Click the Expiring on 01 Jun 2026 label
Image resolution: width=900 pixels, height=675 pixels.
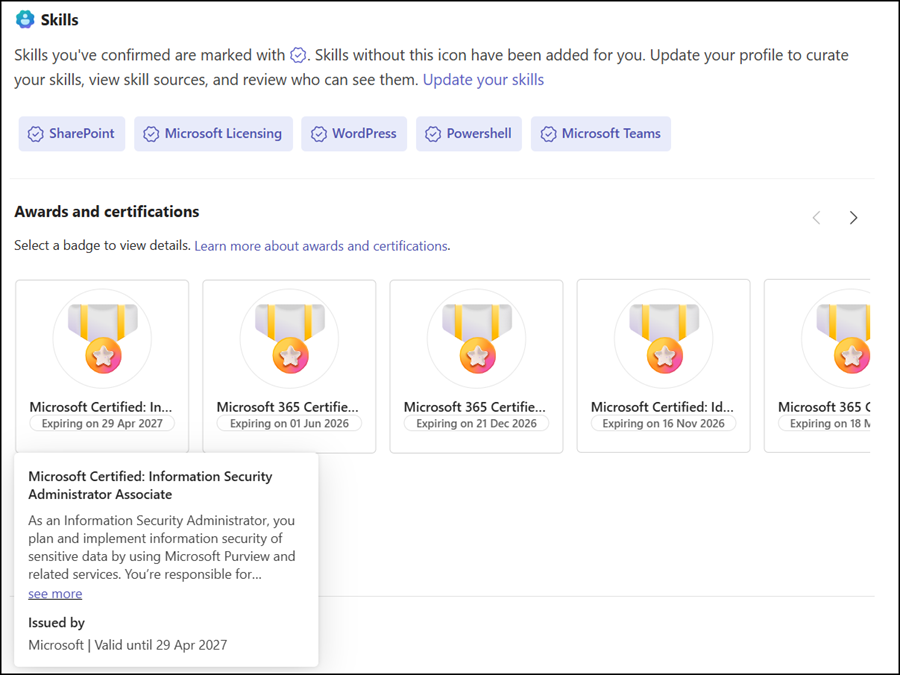coord(289,424)
